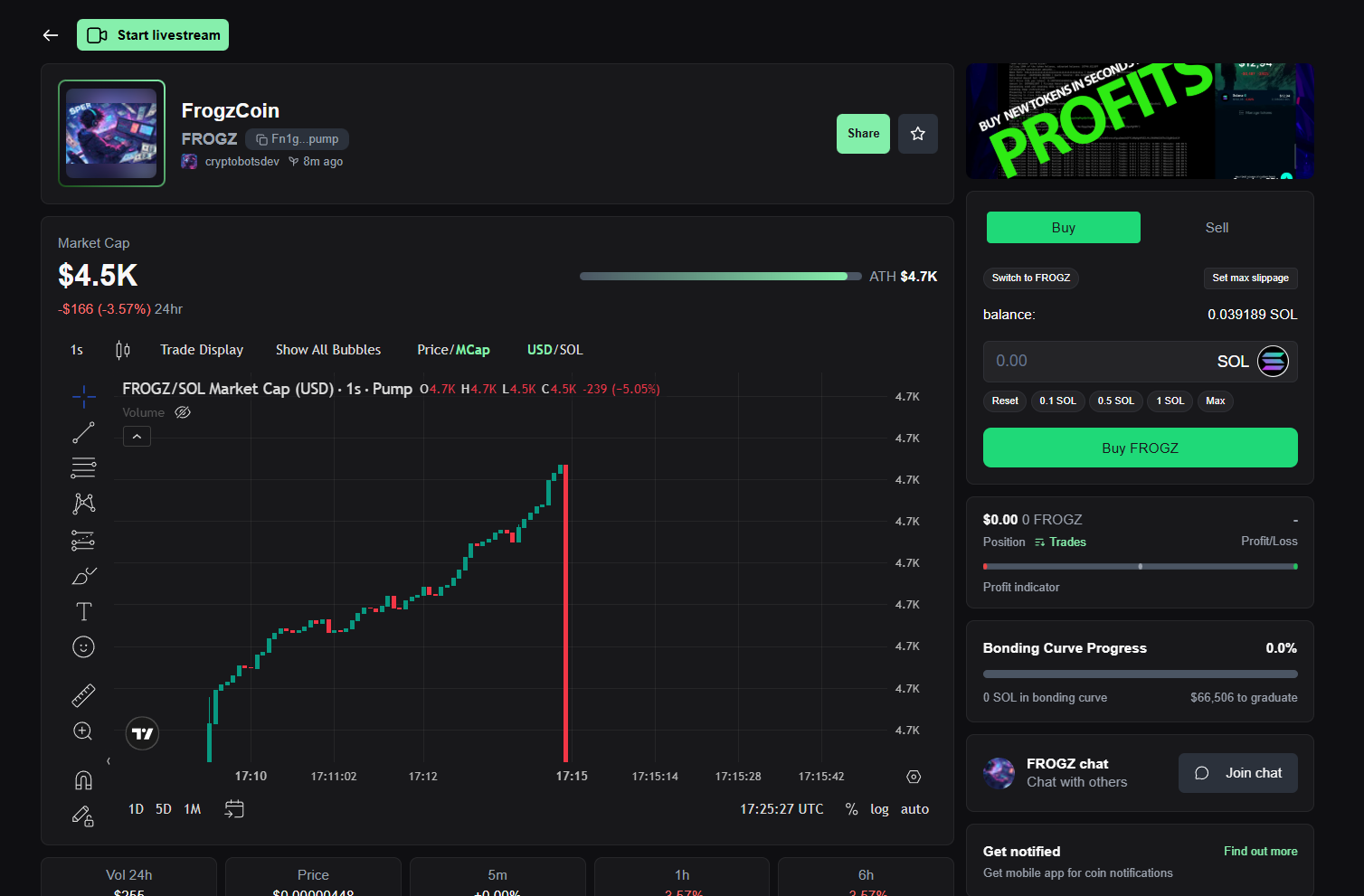
Task: Switch chart range to 5D
Action: coord(164,809)
